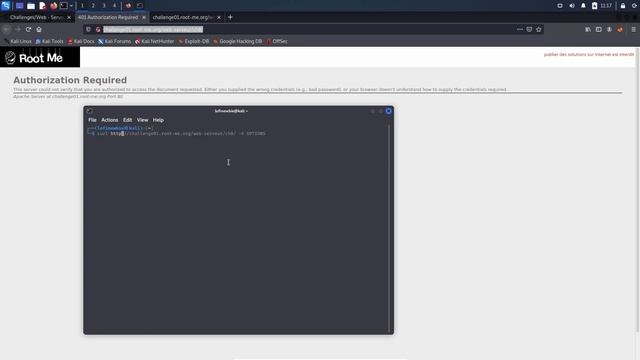Click the volume icon in system tray
The width and height of the screenshot is (640, 360).
[571, 6]
